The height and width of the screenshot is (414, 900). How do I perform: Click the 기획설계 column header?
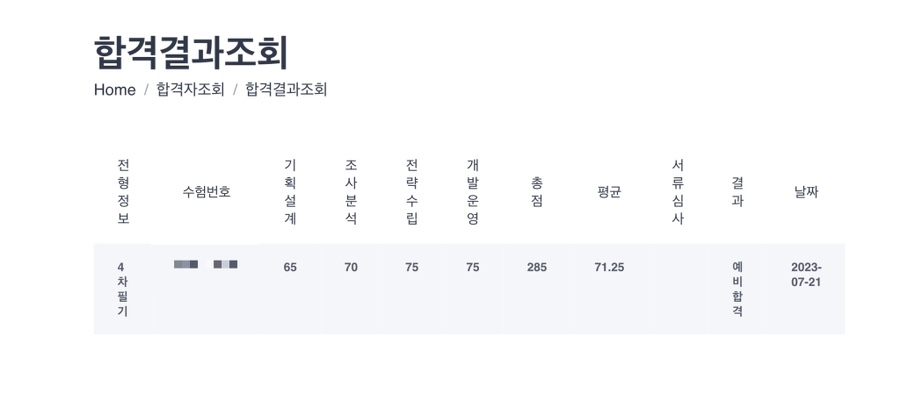pyautogui.click(x=290, y=192)
